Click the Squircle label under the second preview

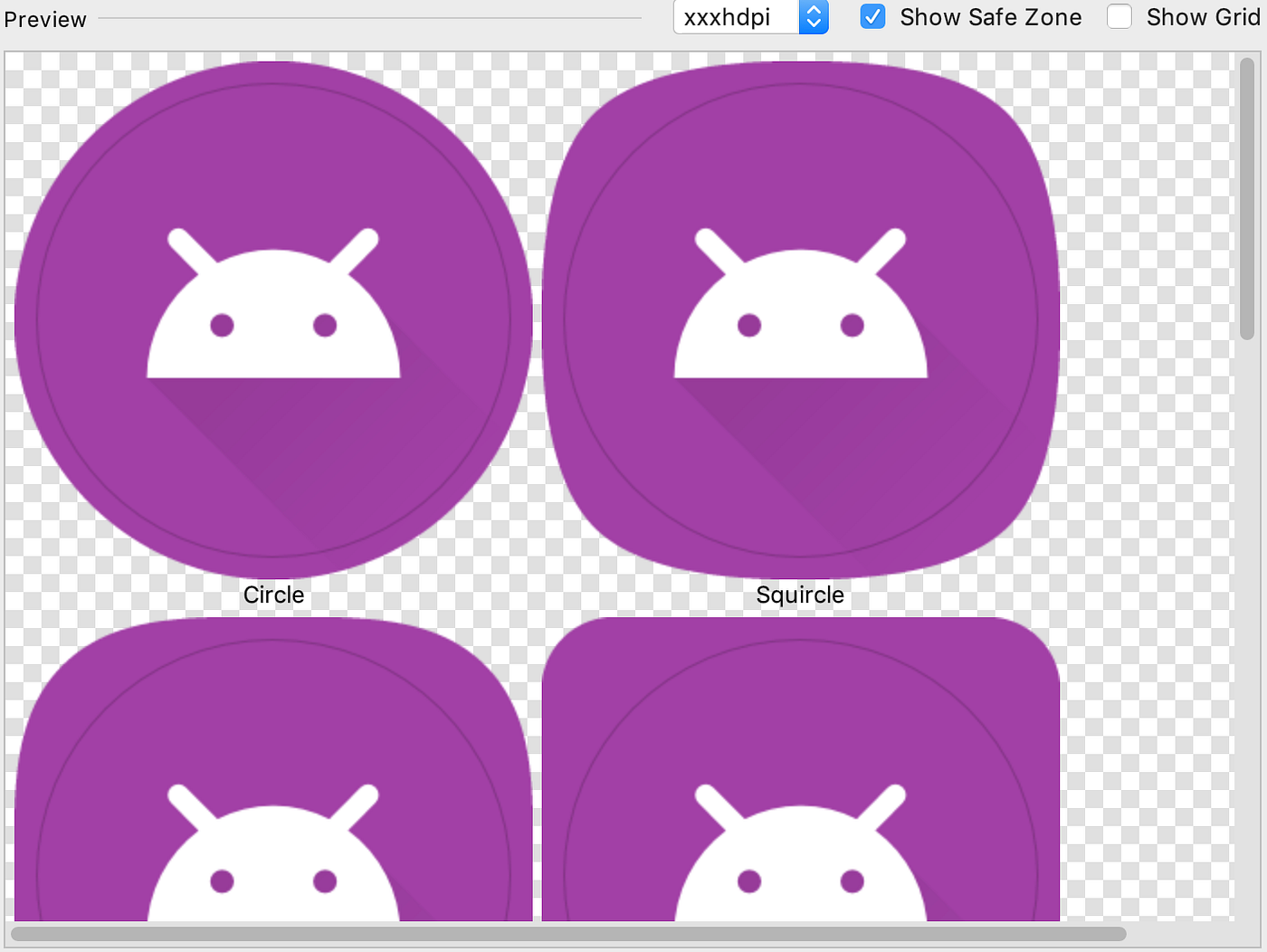(x=800, y=595)
